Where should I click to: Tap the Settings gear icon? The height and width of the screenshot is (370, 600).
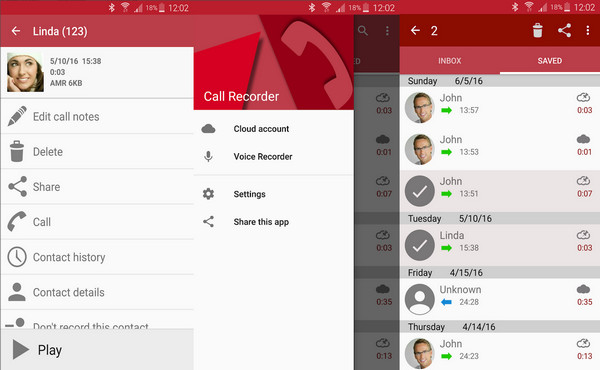(x=208, y=194)
